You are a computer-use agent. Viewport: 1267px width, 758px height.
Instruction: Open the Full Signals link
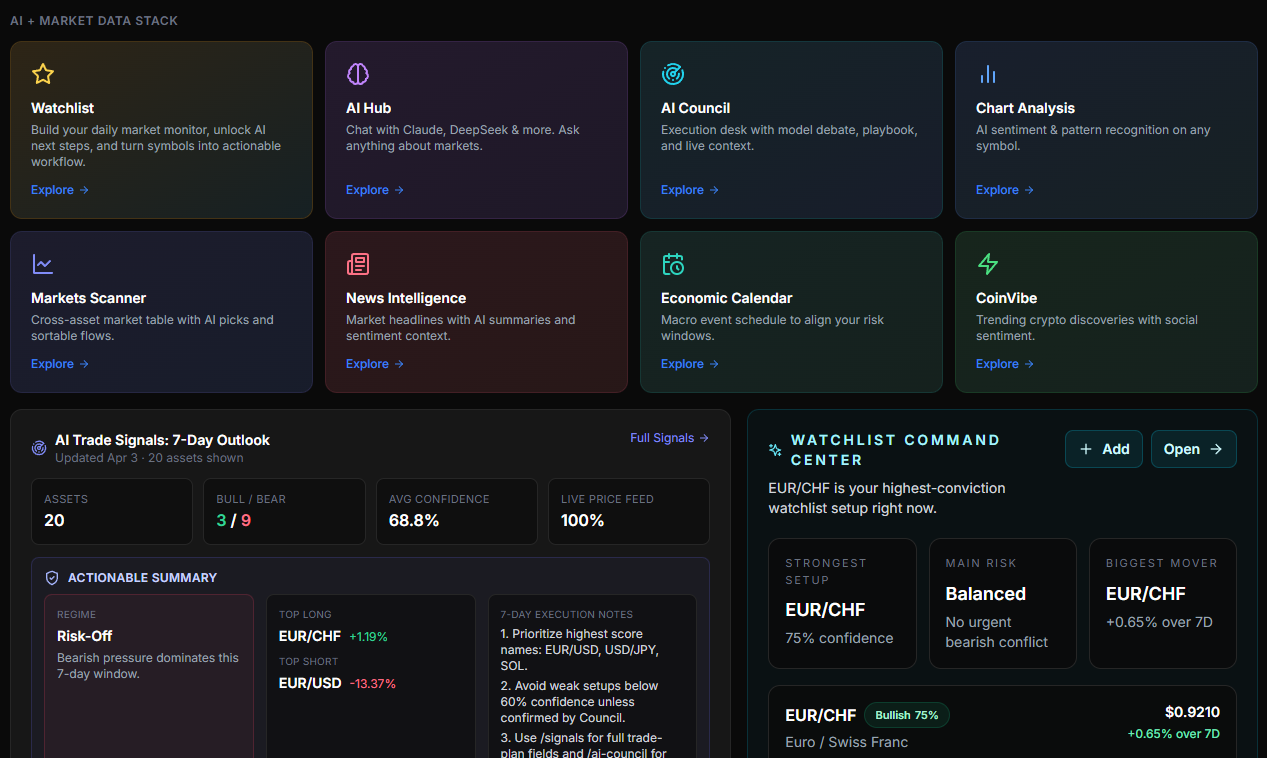669,438
